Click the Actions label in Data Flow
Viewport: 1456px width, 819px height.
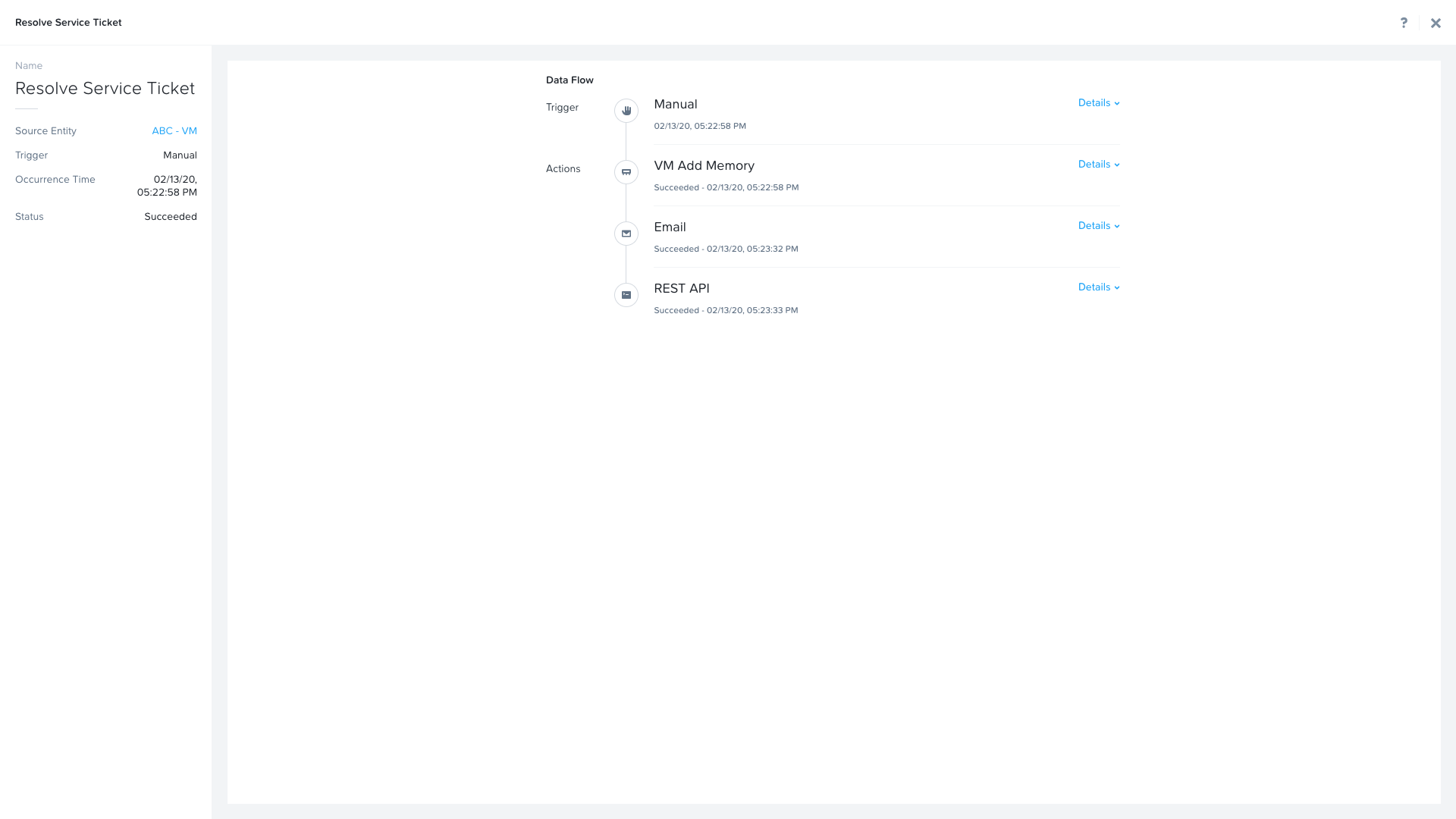coord(563,169)
